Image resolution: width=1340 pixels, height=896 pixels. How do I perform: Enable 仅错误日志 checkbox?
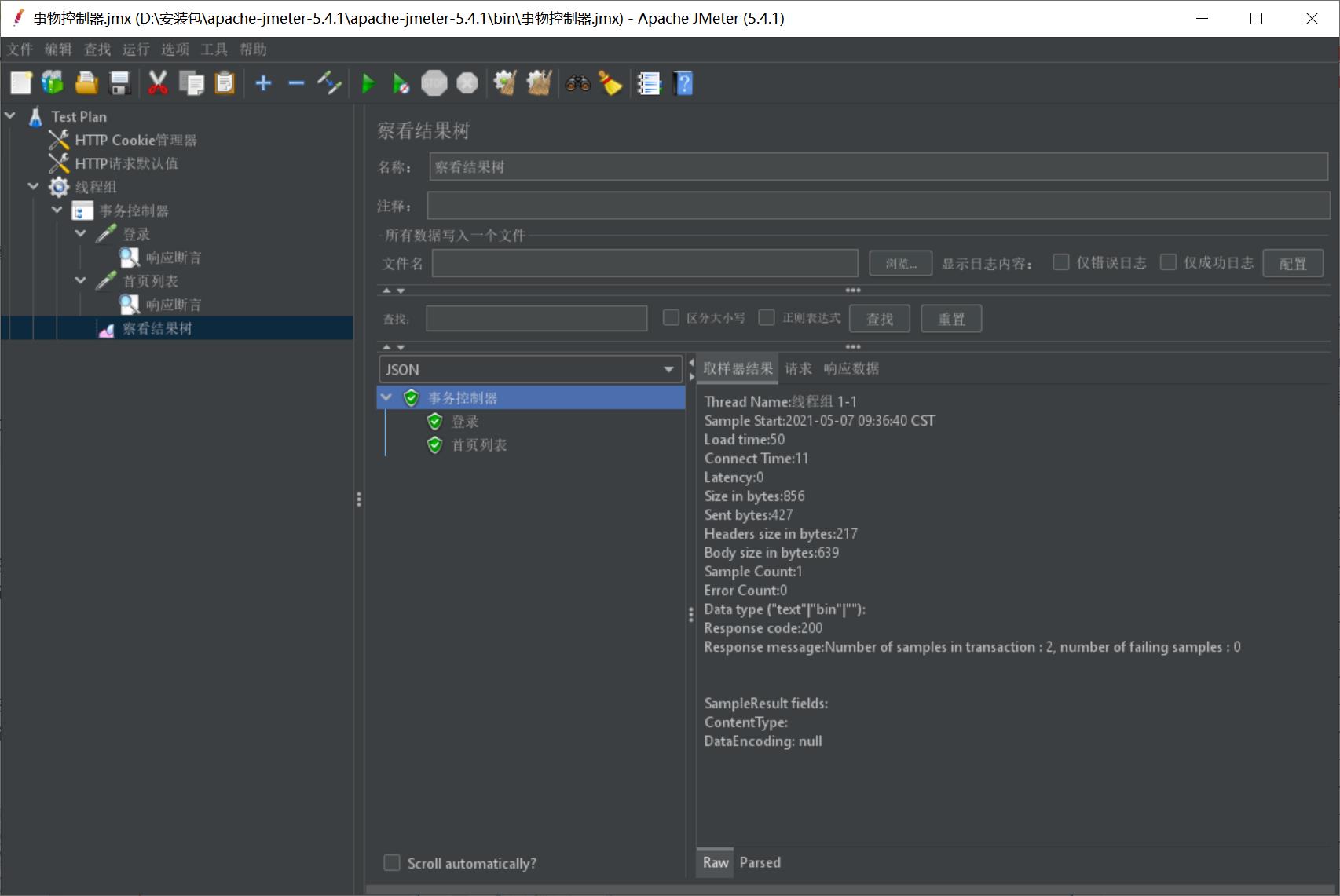[1061, 262]
